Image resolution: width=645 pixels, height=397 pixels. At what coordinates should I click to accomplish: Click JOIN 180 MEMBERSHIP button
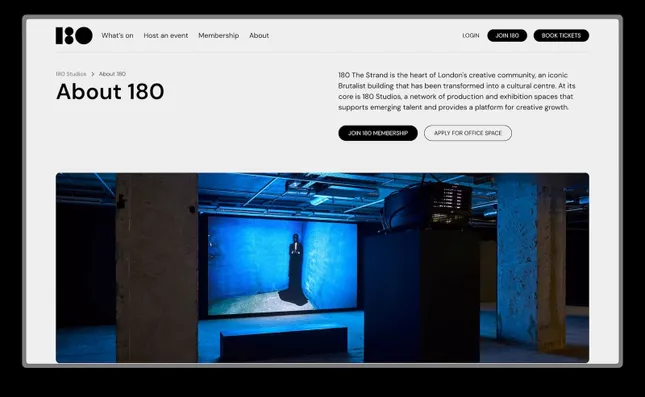(x=378, y=133)
